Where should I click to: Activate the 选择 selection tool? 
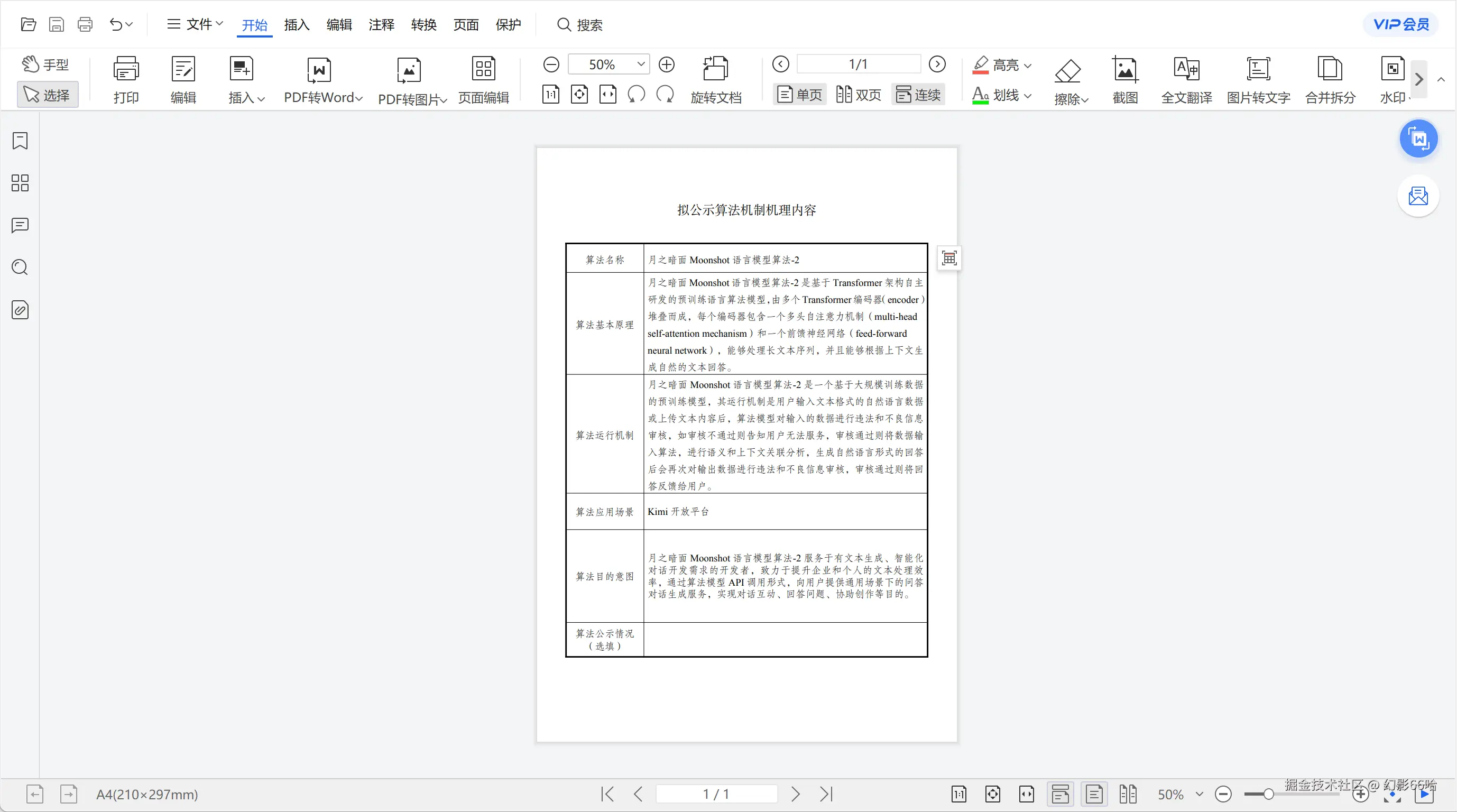click(x=48, y=95)
